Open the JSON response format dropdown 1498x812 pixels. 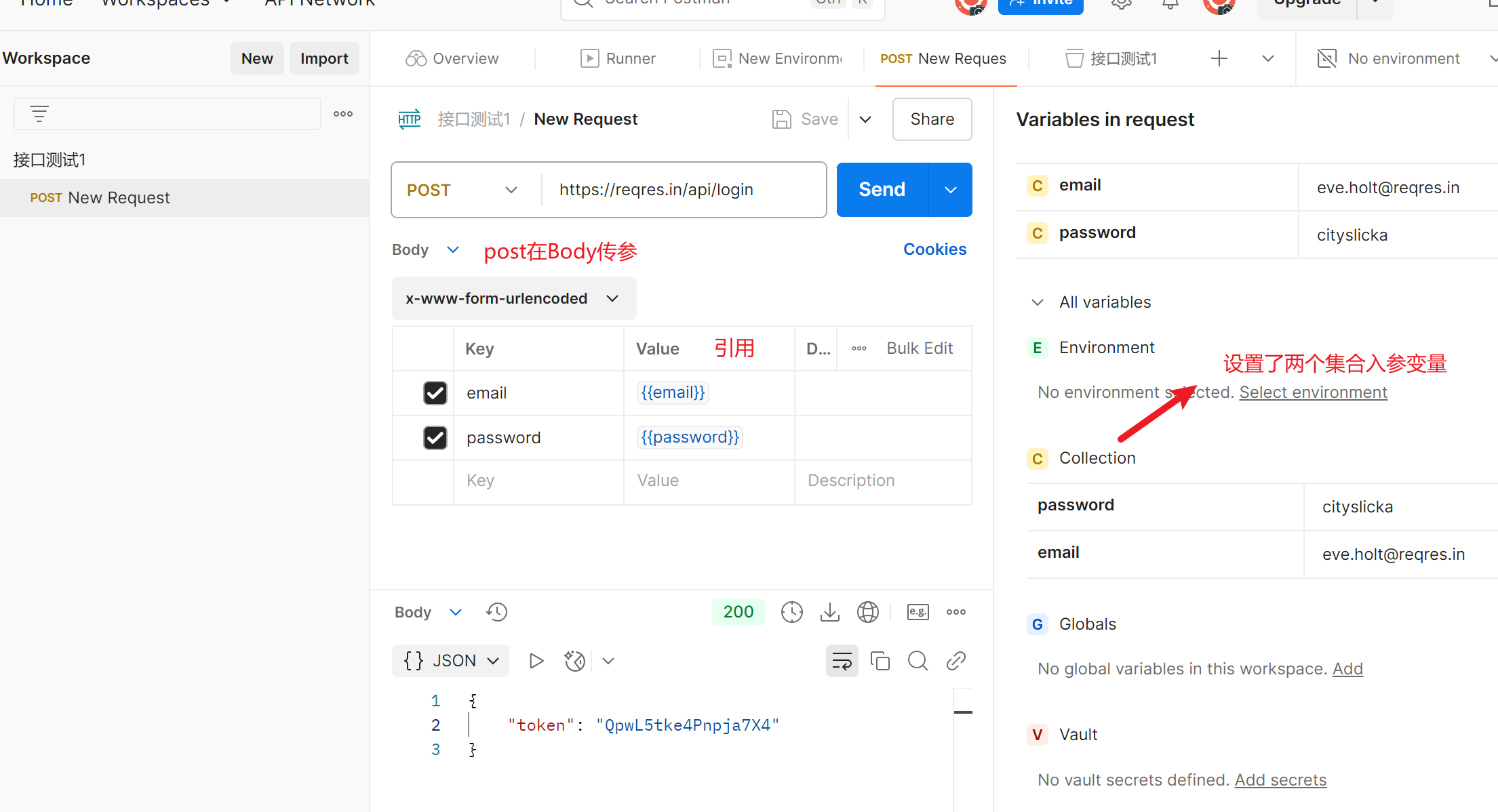[x=451, y=661]
